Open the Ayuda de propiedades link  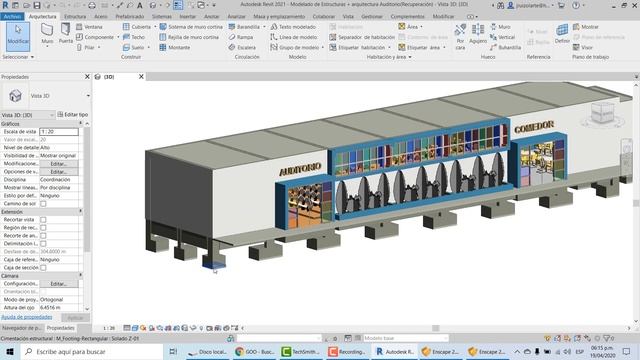(27, 317)
